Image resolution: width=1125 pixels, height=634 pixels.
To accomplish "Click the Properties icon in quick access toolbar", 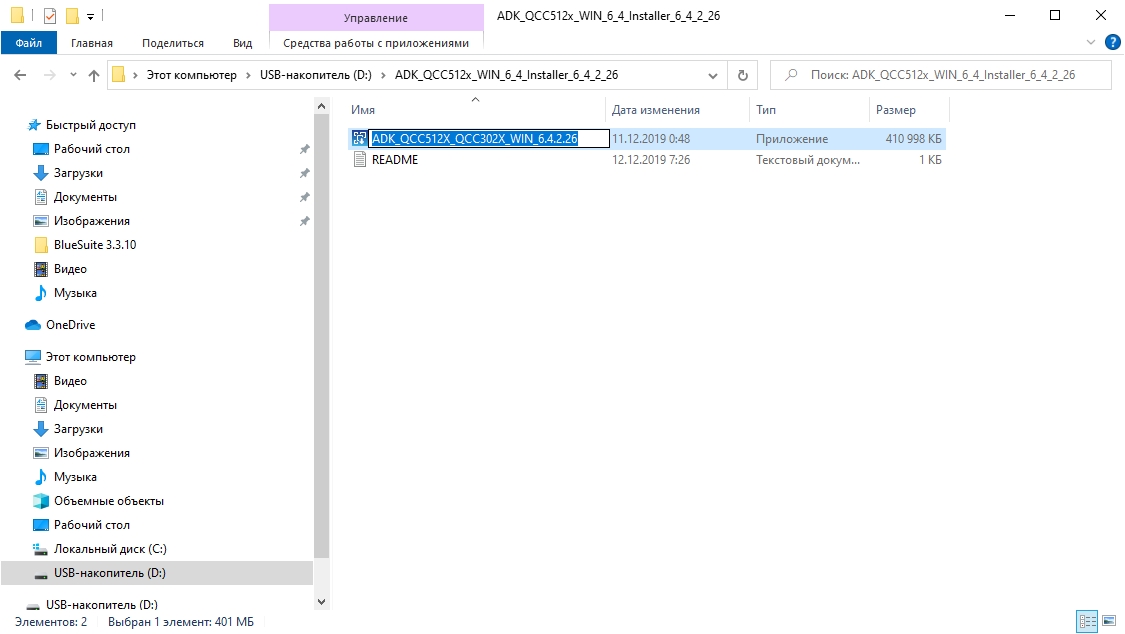I will click(x=50, y=16).
